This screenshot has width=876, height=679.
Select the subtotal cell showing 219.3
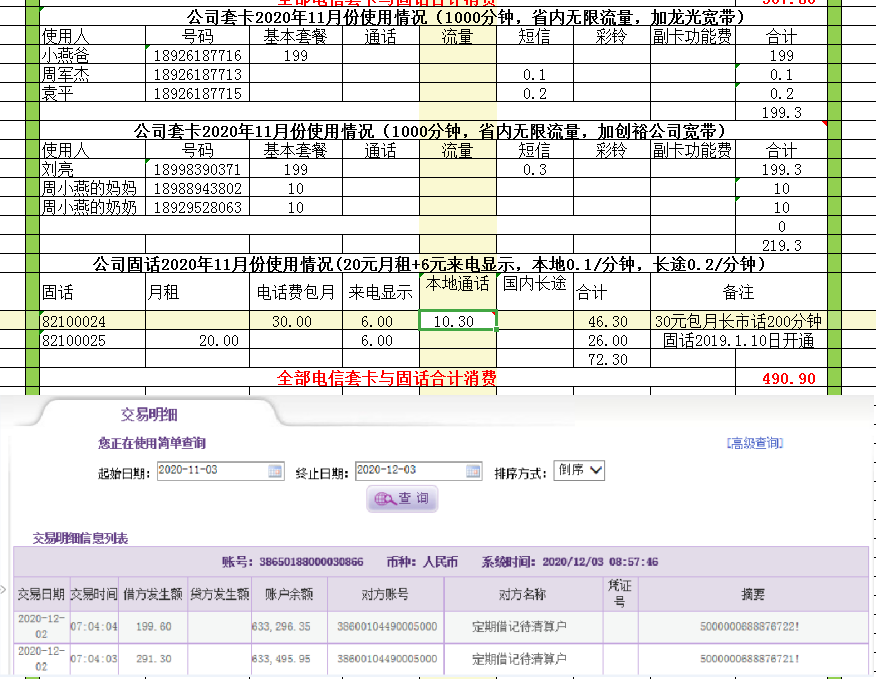pos(781,245)
